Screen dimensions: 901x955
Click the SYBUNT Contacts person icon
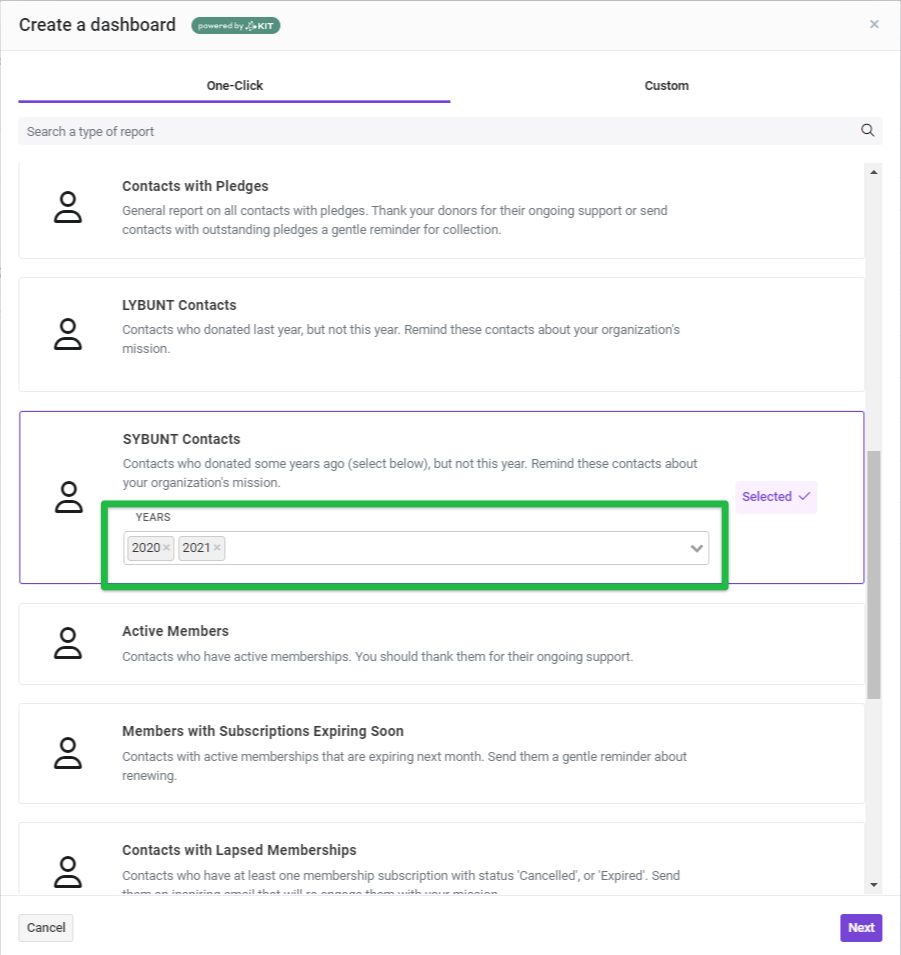pyautogui.click(x=69, y=497)
